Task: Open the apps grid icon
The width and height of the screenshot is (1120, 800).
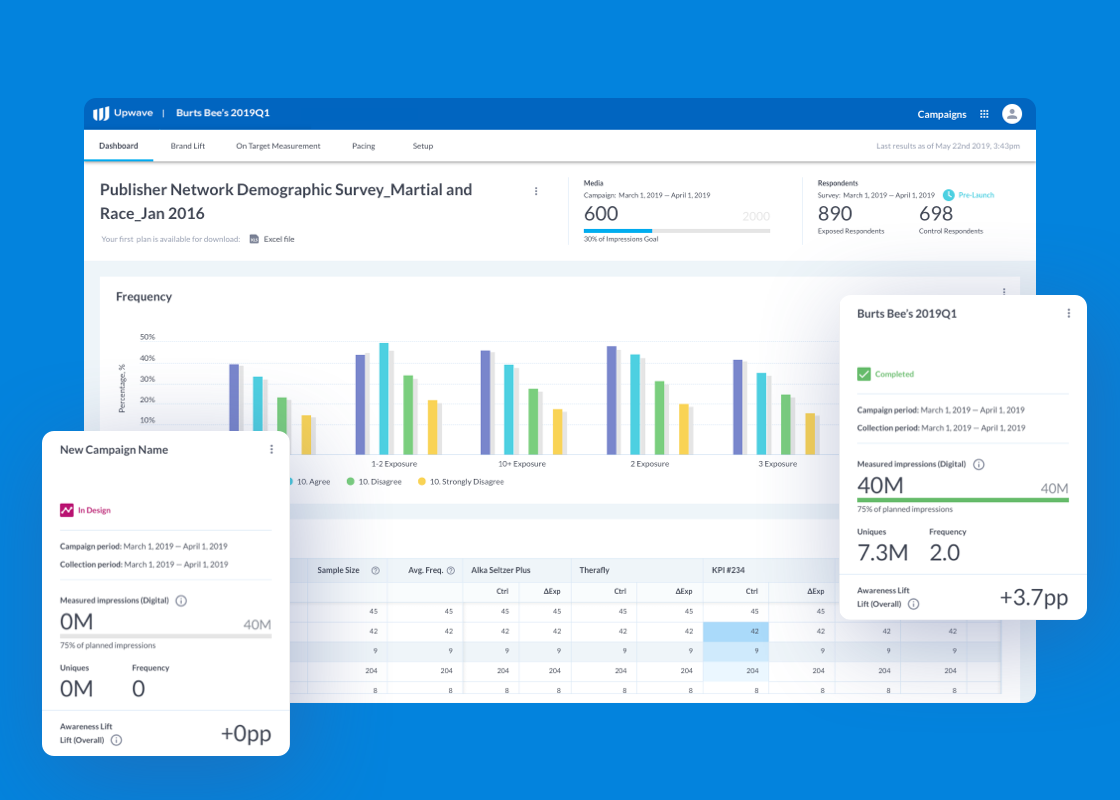Action: coord(984,114)
